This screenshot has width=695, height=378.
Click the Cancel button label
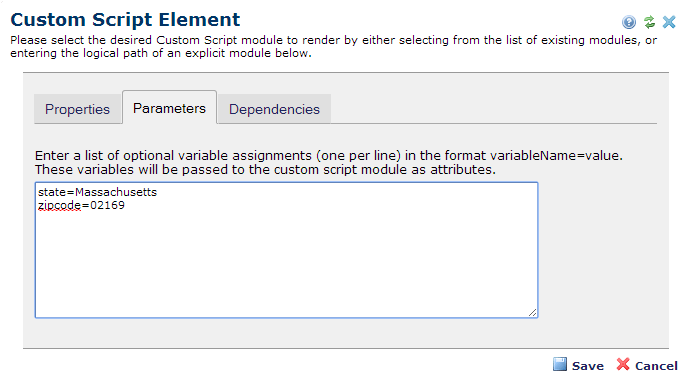point(656,366)
